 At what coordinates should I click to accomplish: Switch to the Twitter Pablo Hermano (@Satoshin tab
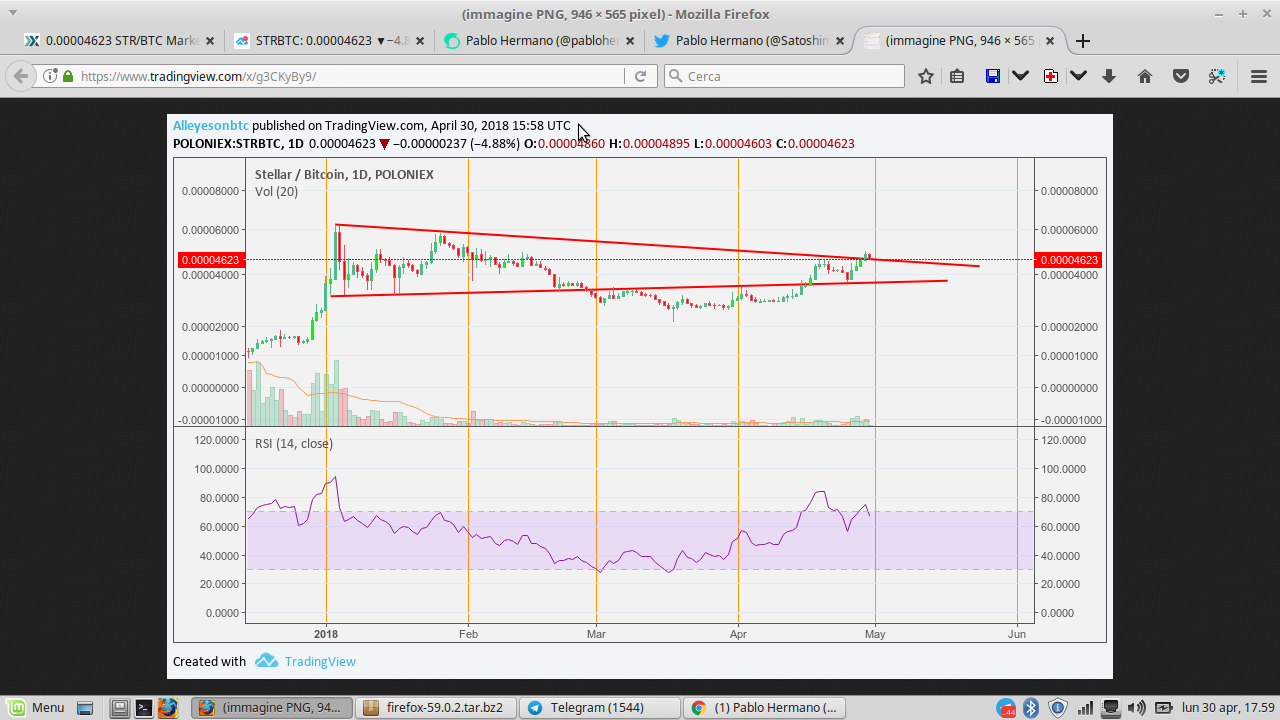click(750, 41)
